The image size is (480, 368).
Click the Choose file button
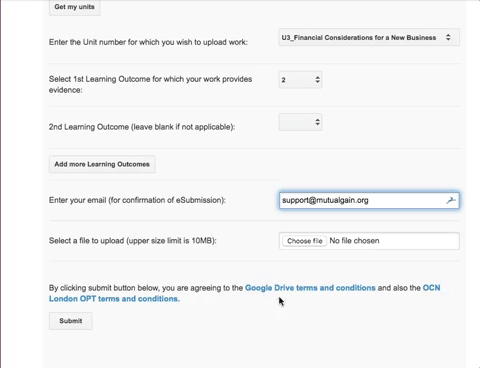click(x=304, y=241)
